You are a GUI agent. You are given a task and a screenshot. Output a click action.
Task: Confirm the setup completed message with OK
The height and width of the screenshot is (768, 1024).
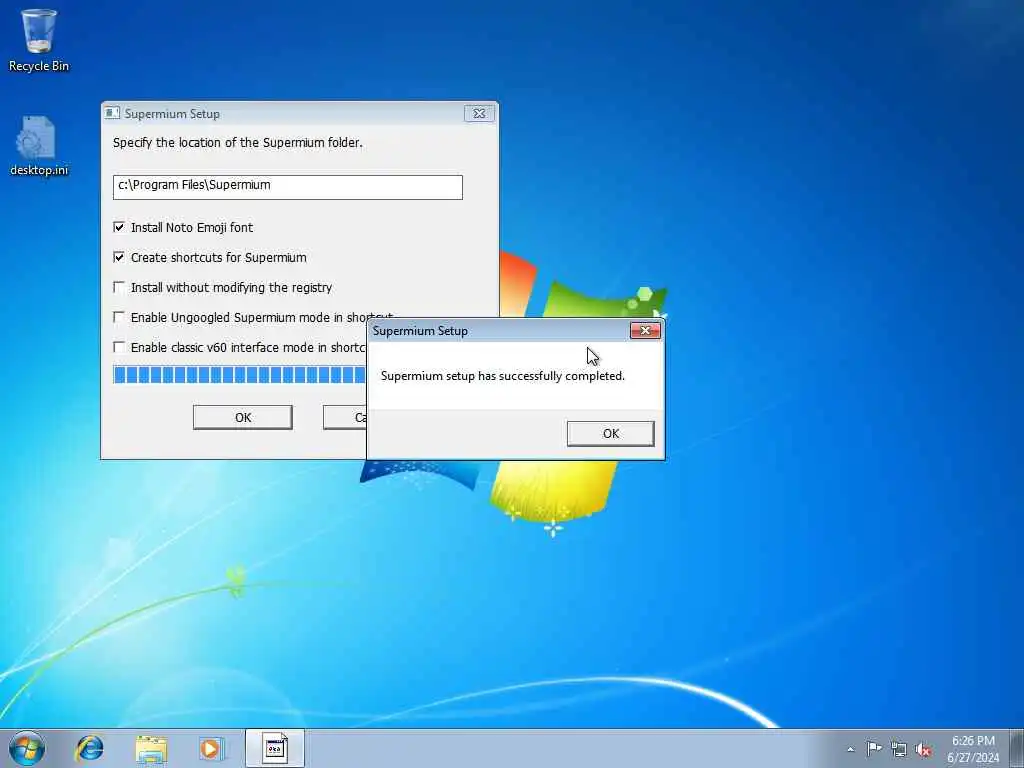click(611, 434)
